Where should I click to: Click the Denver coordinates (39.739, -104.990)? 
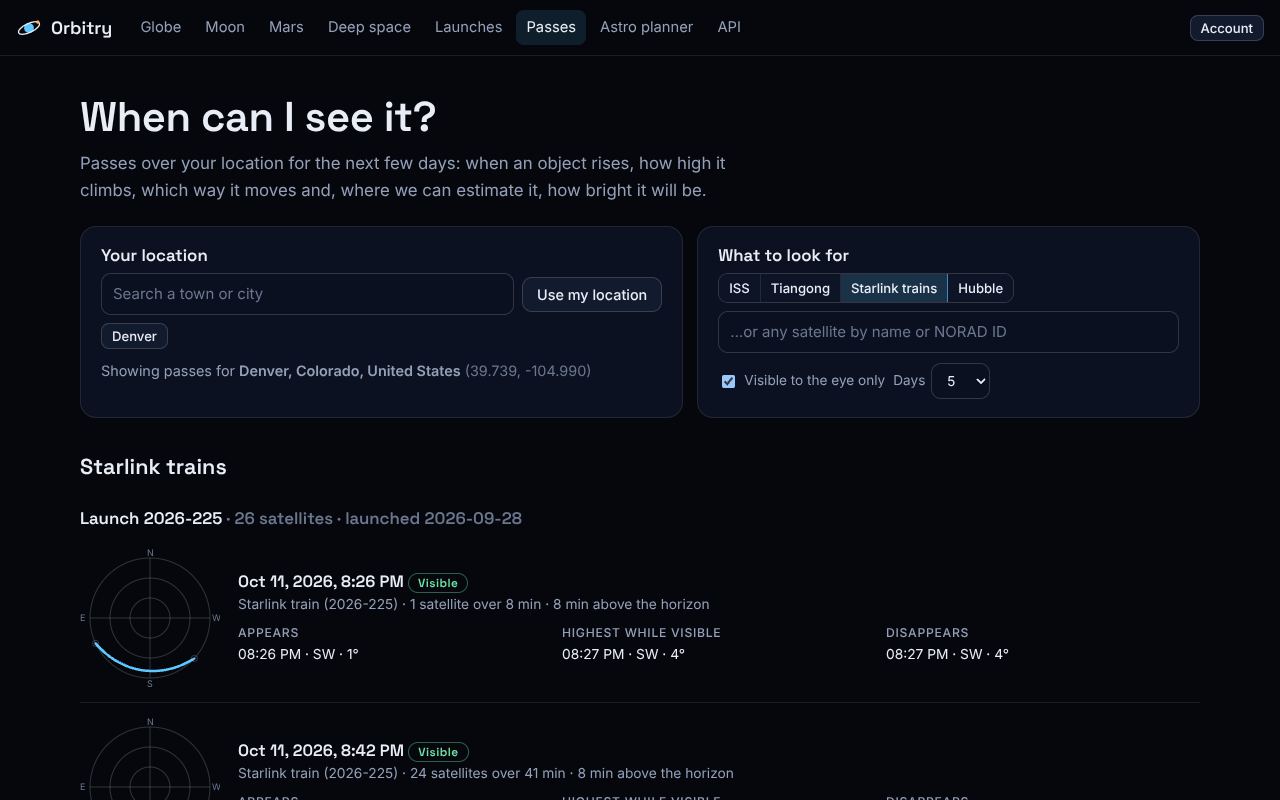point(528,371)
